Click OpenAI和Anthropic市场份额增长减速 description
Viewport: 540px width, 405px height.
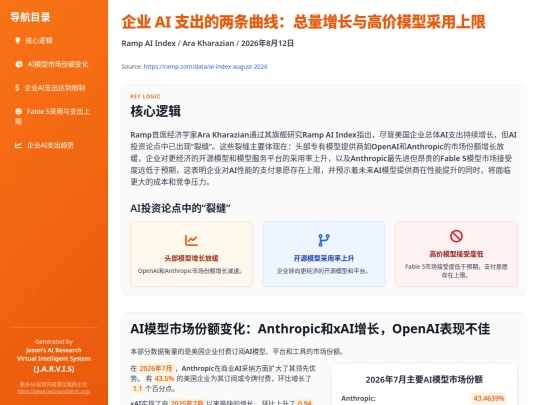point(191,271)
